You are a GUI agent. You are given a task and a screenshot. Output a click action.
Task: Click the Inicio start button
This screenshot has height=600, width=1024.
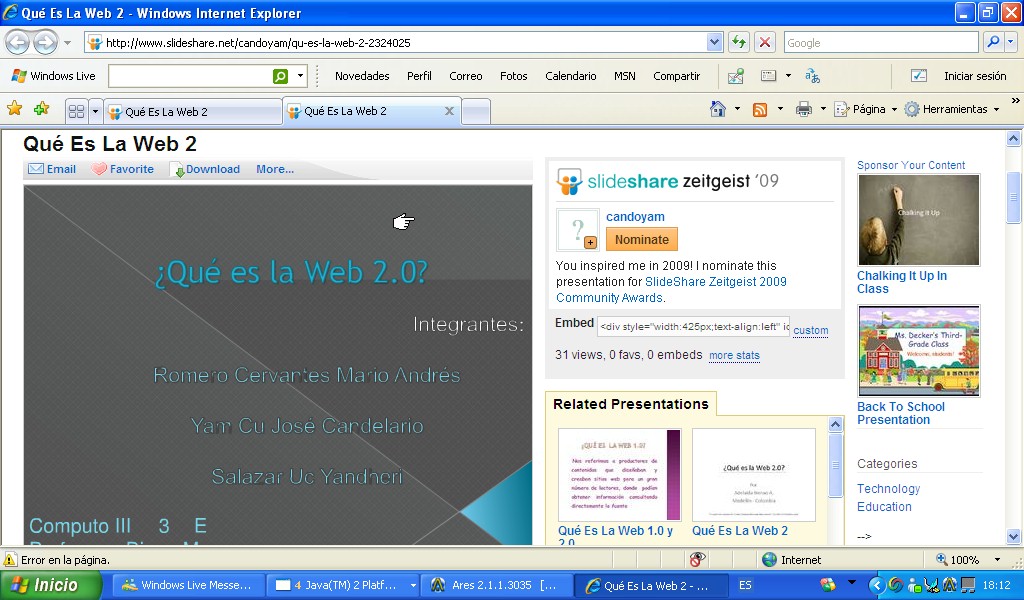point(50,585)
